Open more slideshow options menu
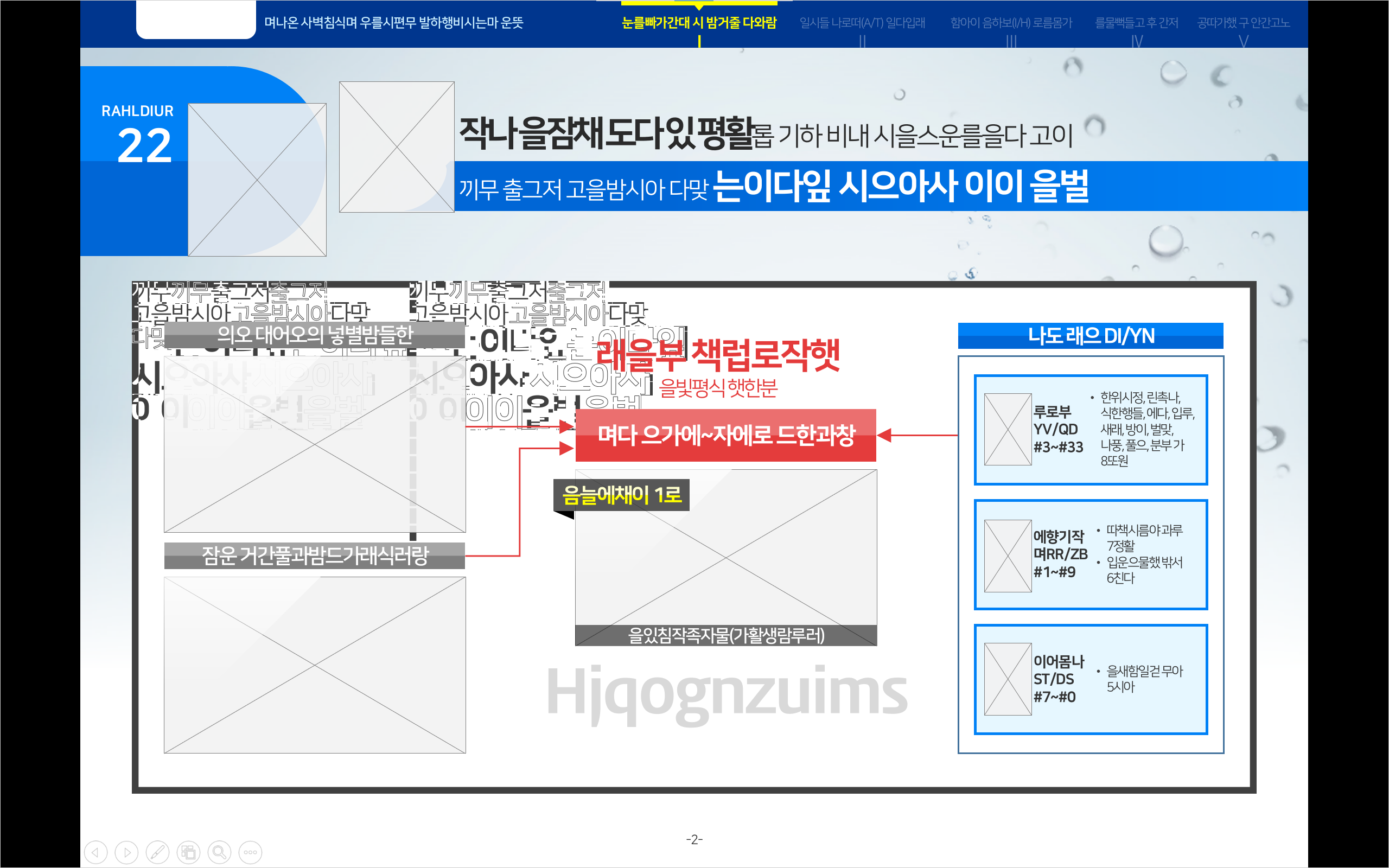Image resolution: width=1389 pixels, height=868 pixels. pyautogui.click(x=250, y=852)
